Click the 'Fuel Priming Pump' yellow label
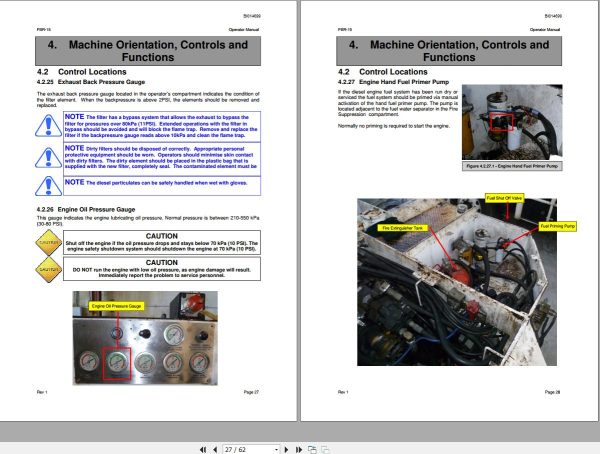The image size is (600, 454). pos(558,226)
